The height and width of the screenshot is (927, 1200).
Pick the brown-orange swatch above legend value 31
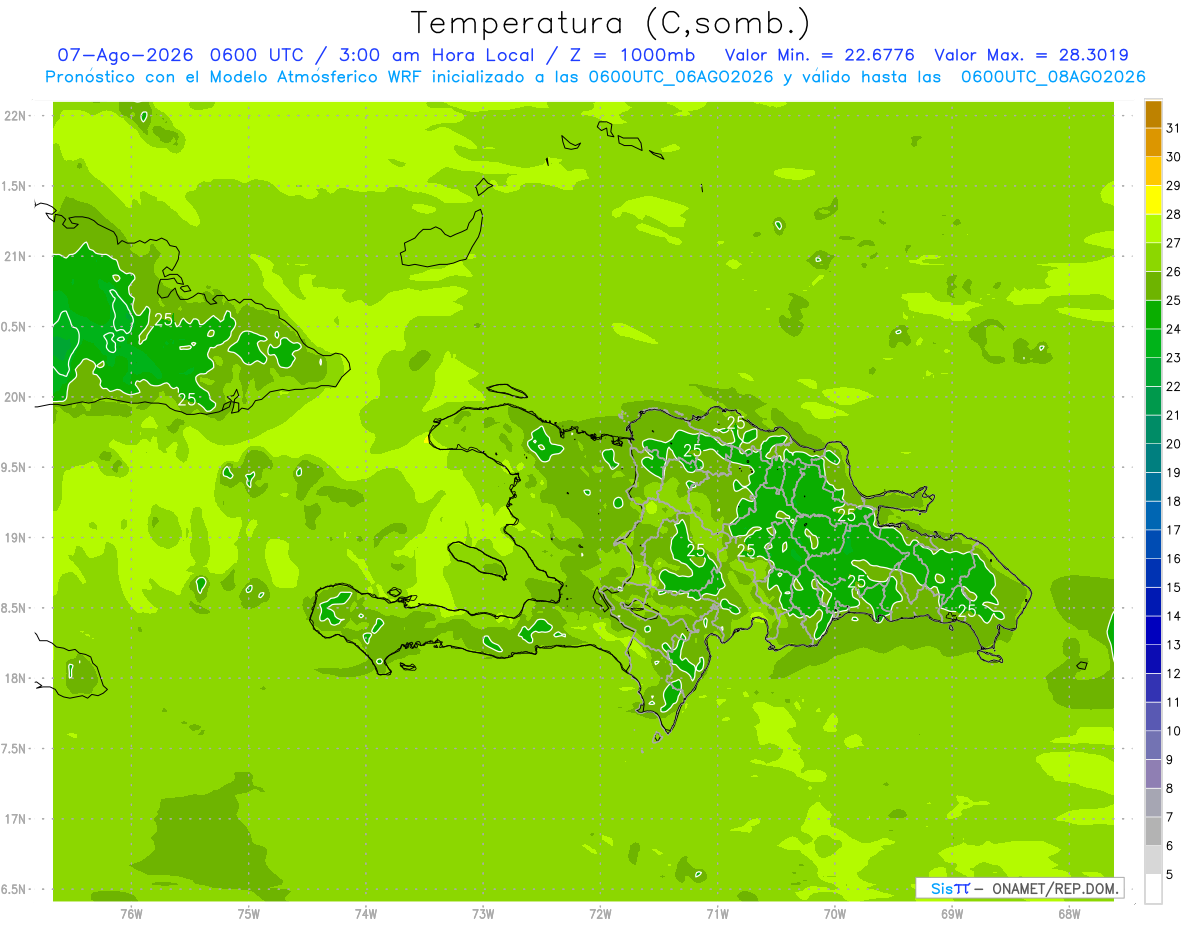point(1153,114)
